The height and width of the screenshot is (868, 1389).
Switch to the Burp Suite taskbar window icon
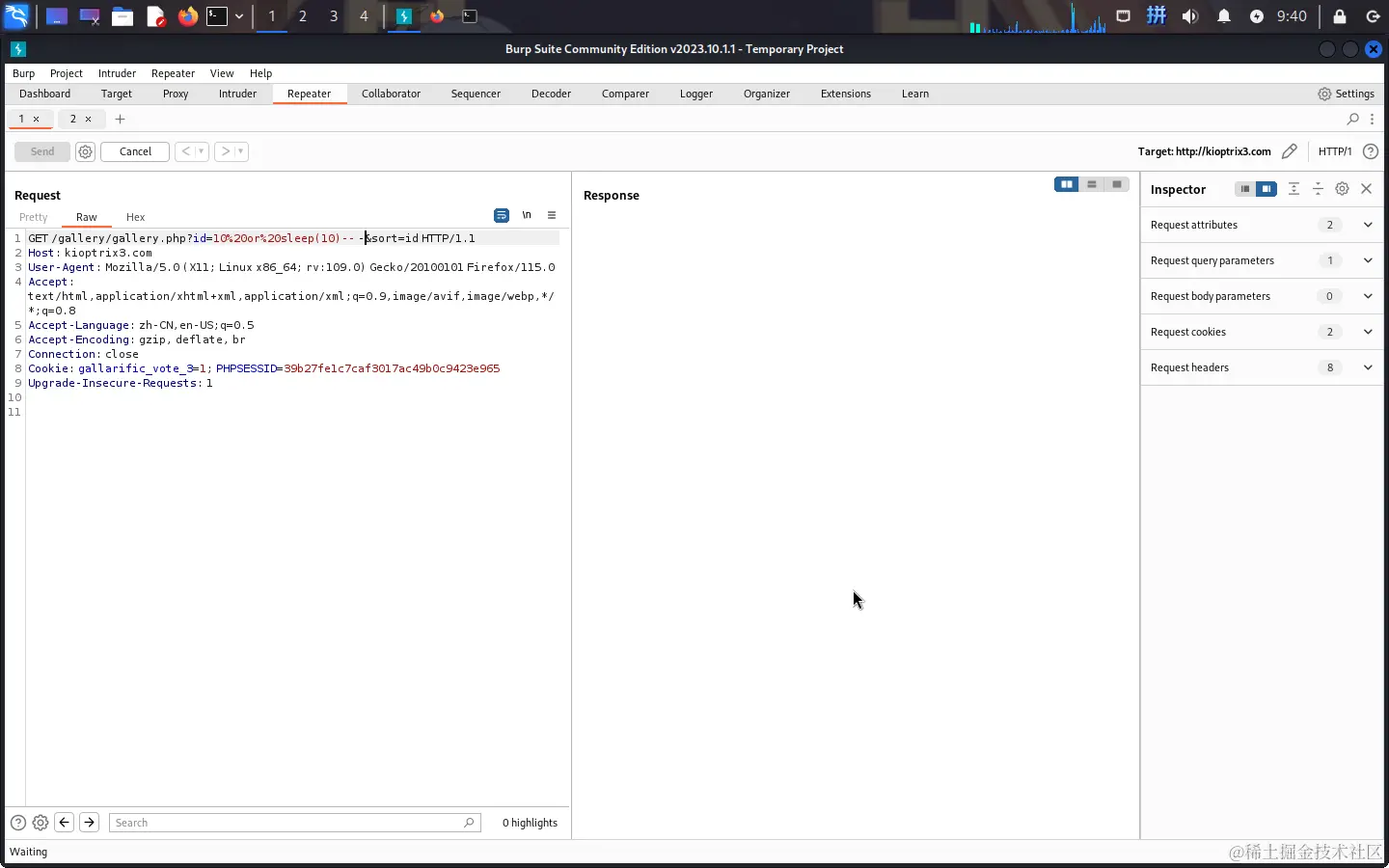404,16
